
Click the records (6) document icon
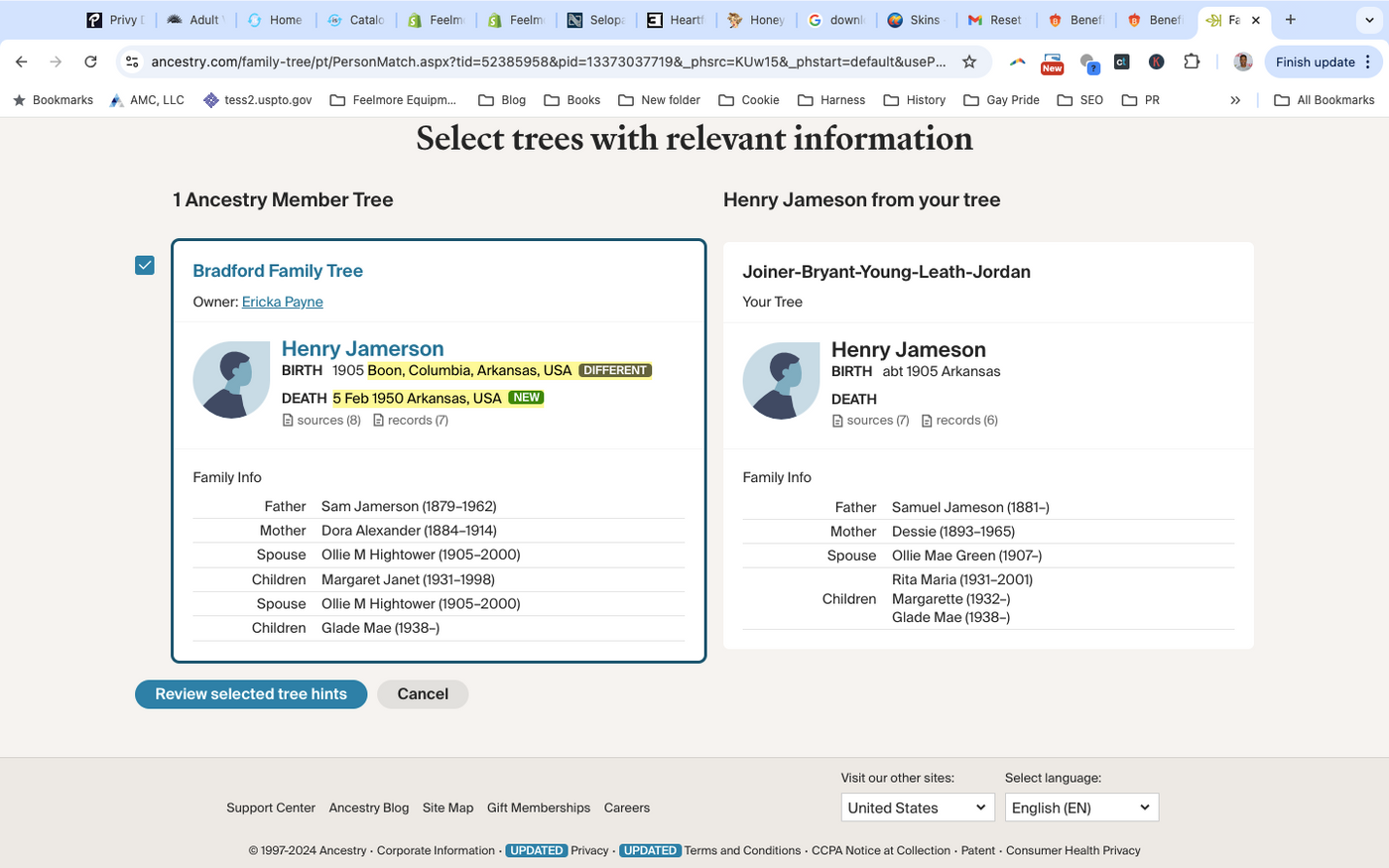[x=927, y=421]
